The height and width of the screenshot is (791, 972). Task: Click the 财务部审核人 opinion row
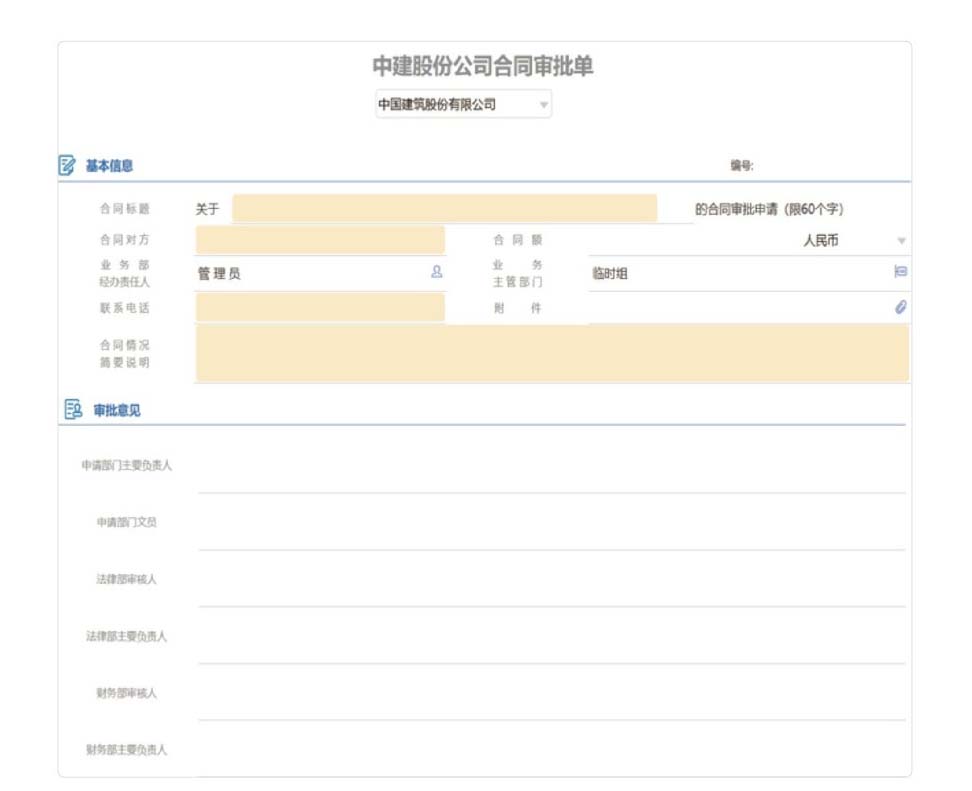click(x=552, y=693)
